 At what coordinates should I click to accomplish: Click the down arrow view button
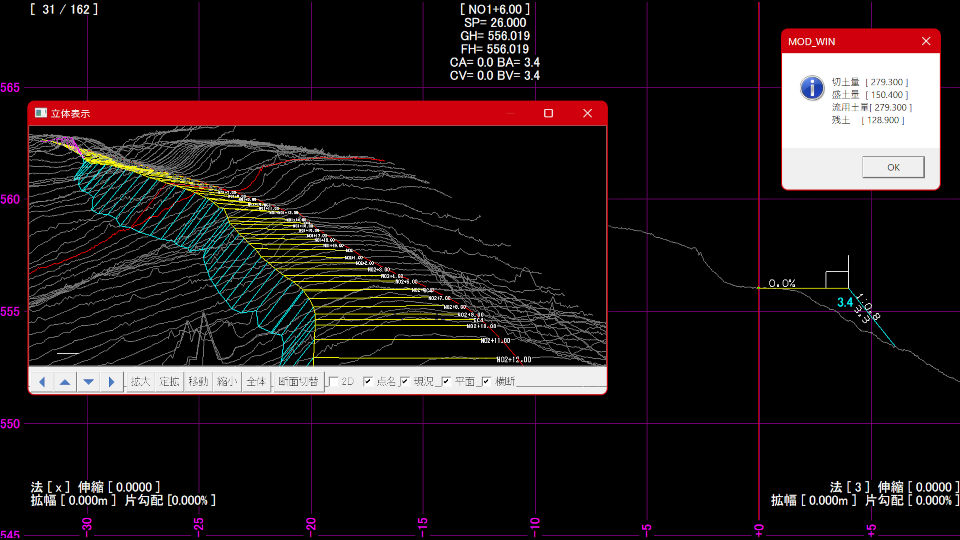pos(88,382)
